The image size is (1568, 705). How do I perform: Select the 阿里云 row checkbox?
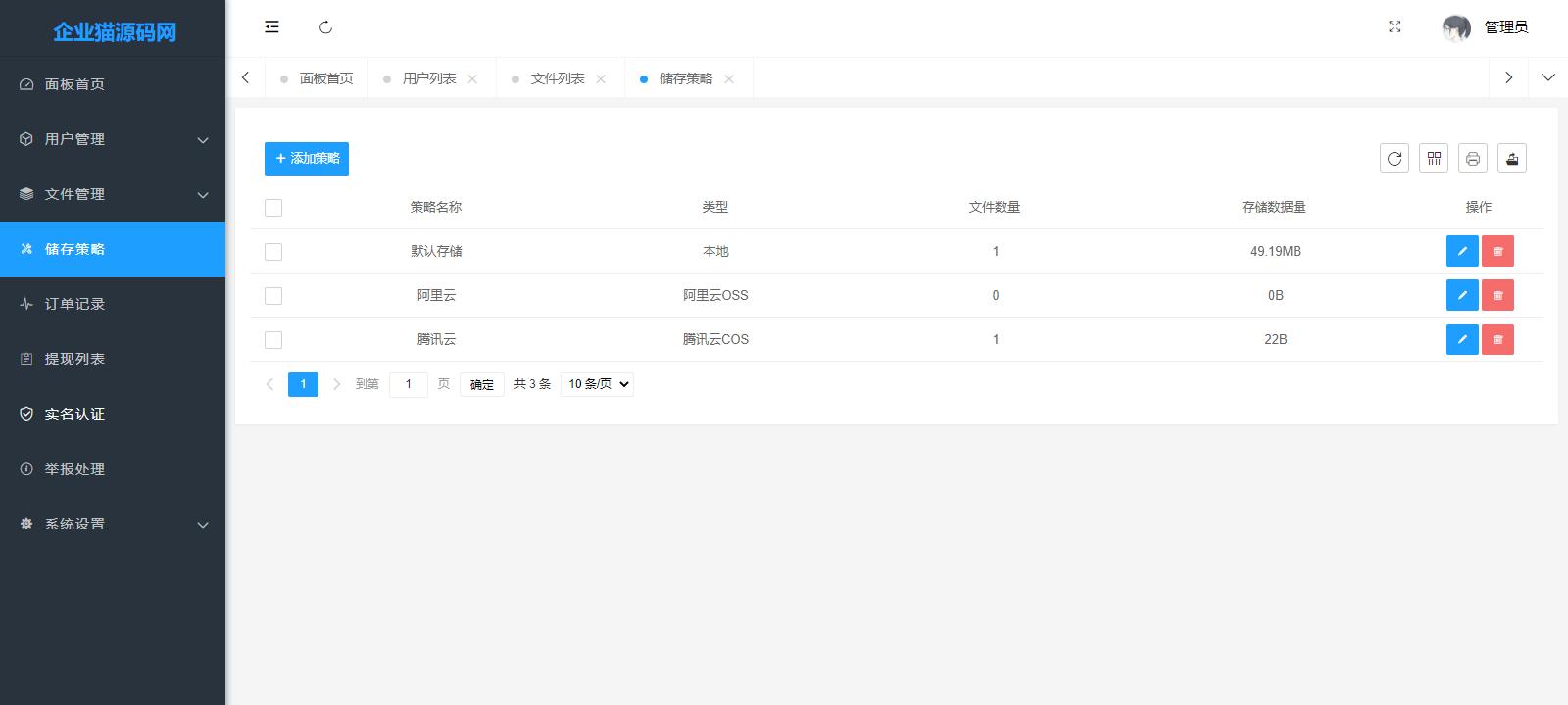(273, 296)
